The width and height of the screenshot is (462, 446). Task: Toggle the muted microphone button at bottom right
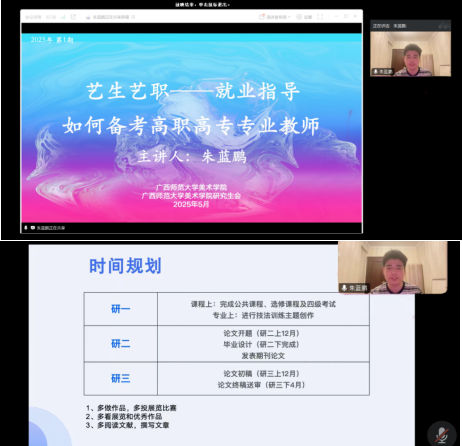[442, 435]
